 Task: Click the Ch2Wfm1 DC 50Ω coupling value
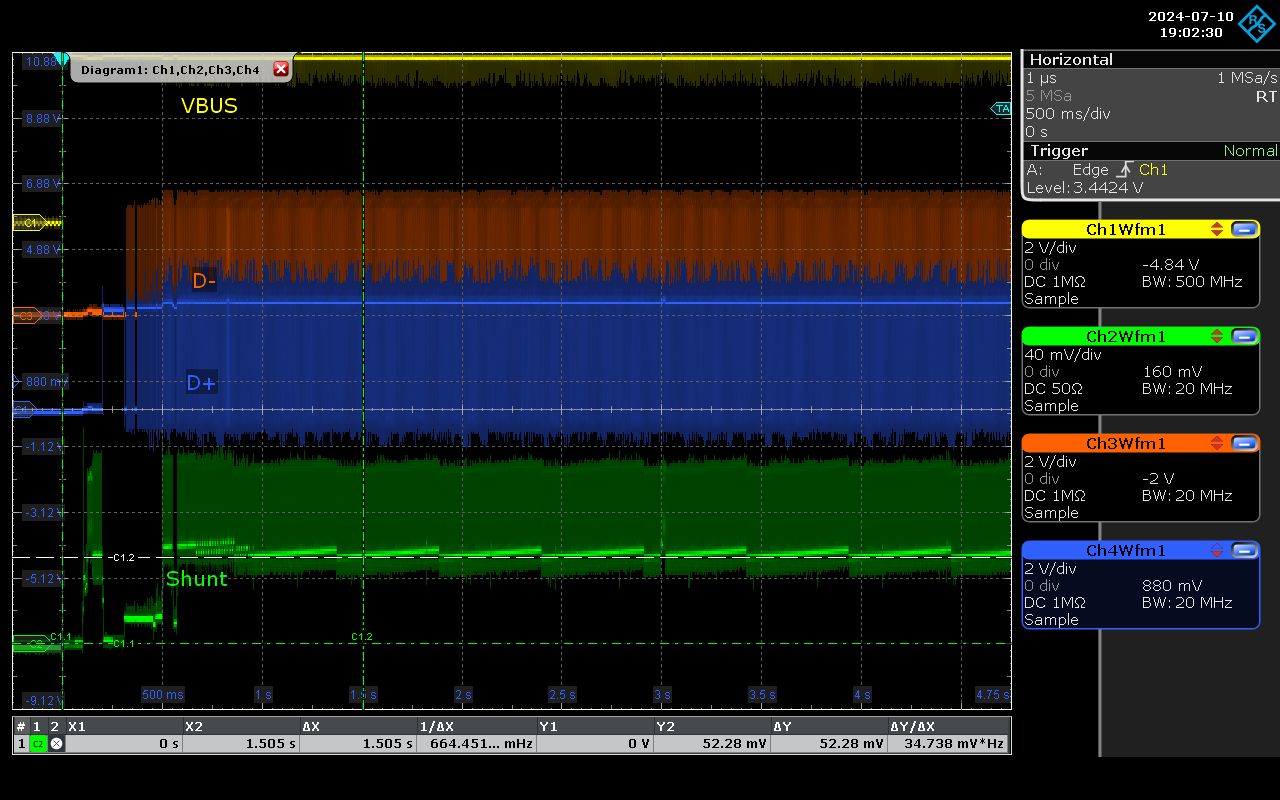(1052, 389)
